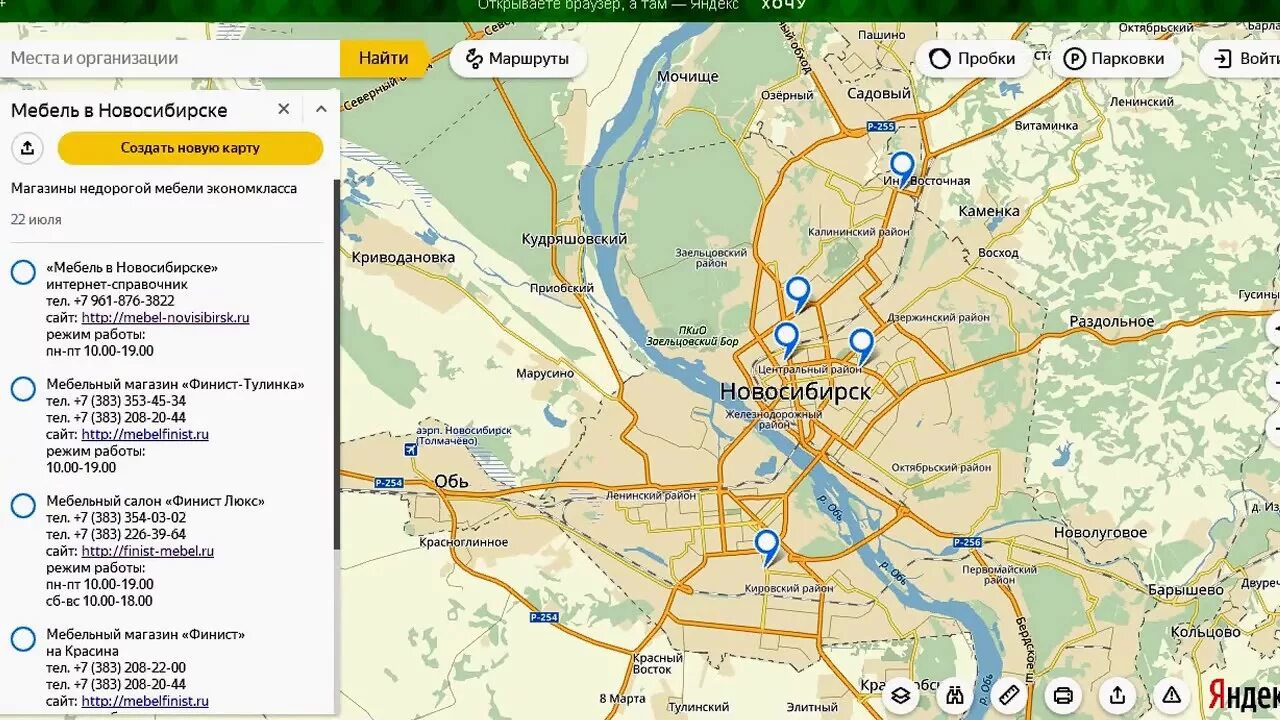Open panoramas binoculars icon
Screen dimensions: 1280x720
[955, 694]
